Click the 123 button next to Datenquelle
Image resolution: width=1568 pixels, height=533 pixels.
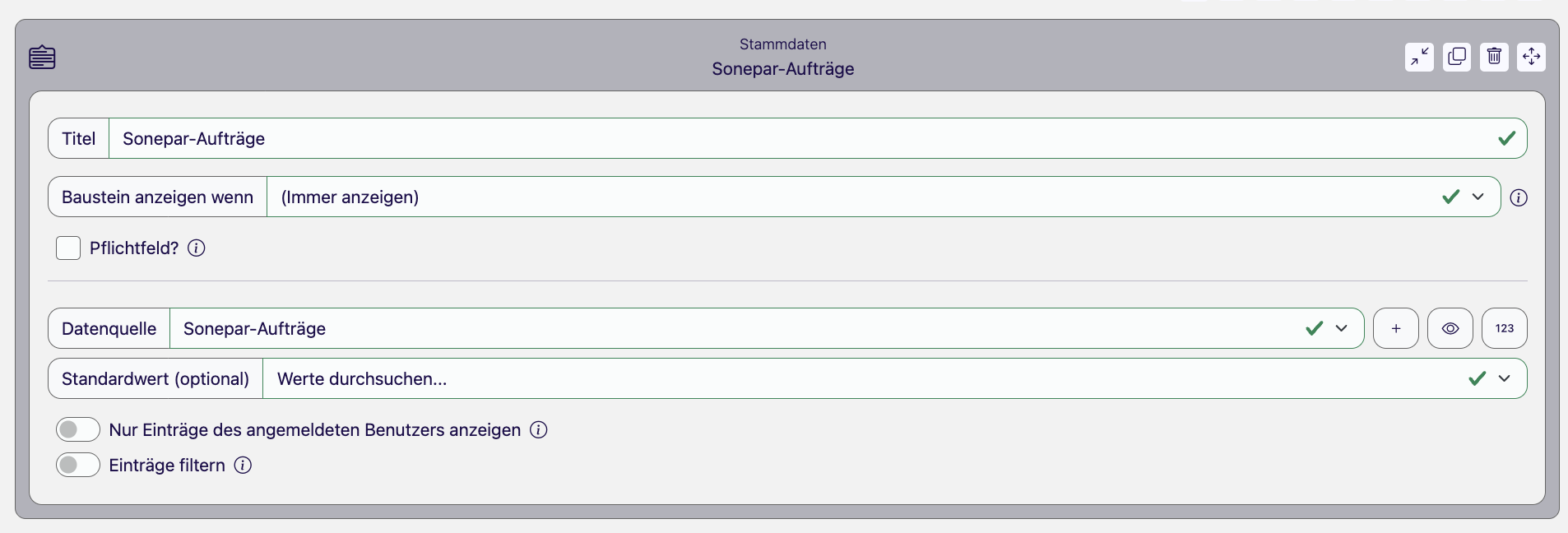tap(1504, 328)
